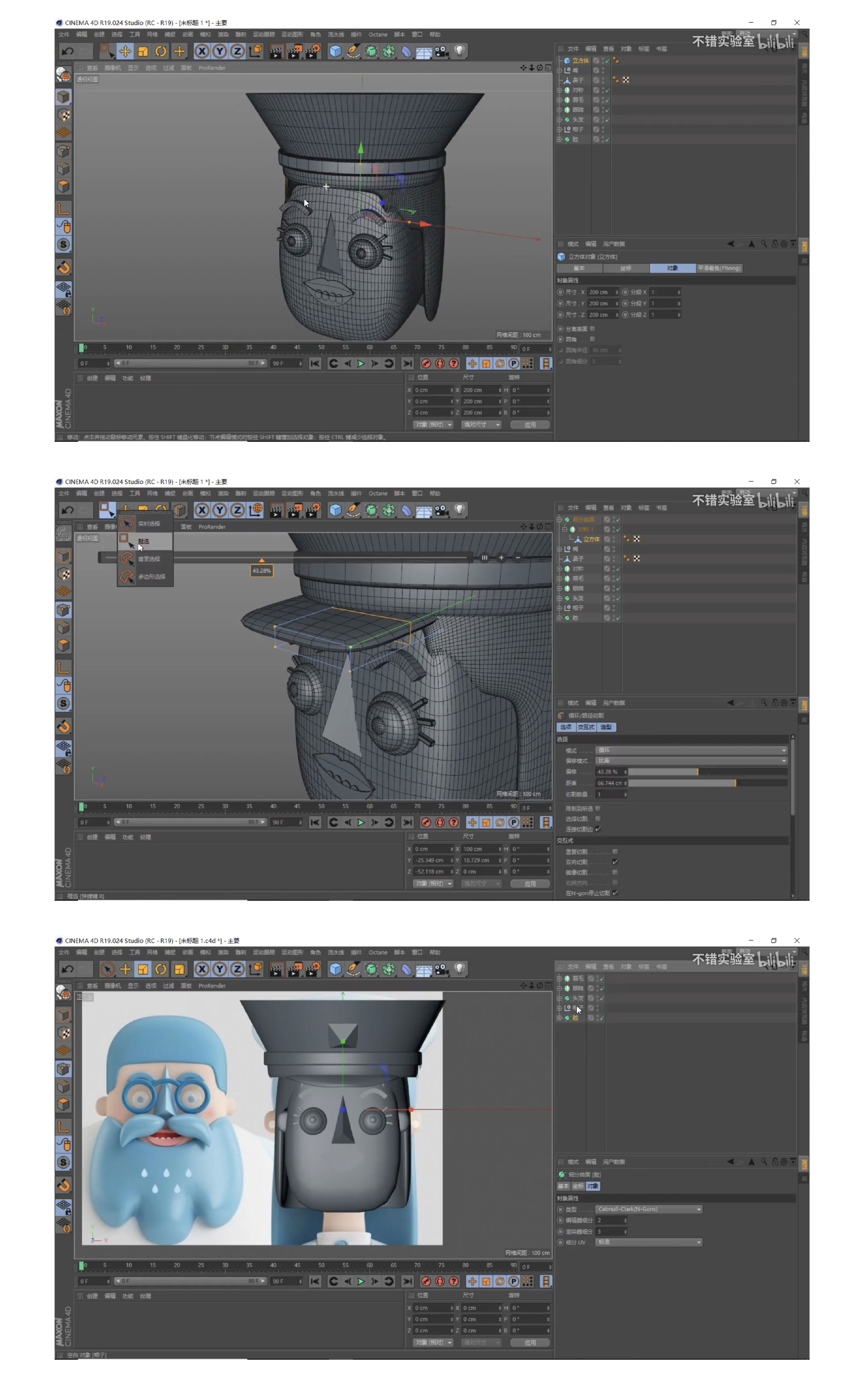
Task: Uncheck 双向切割 option
Action: 615,862
